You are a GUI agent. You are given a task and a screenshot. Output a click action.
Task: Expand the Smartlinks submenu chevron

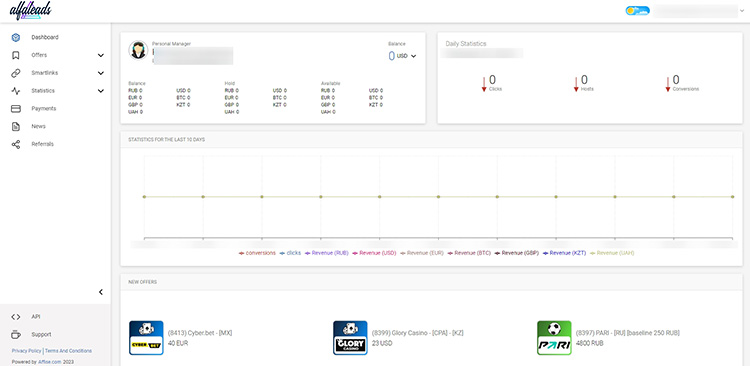[101, 73]
